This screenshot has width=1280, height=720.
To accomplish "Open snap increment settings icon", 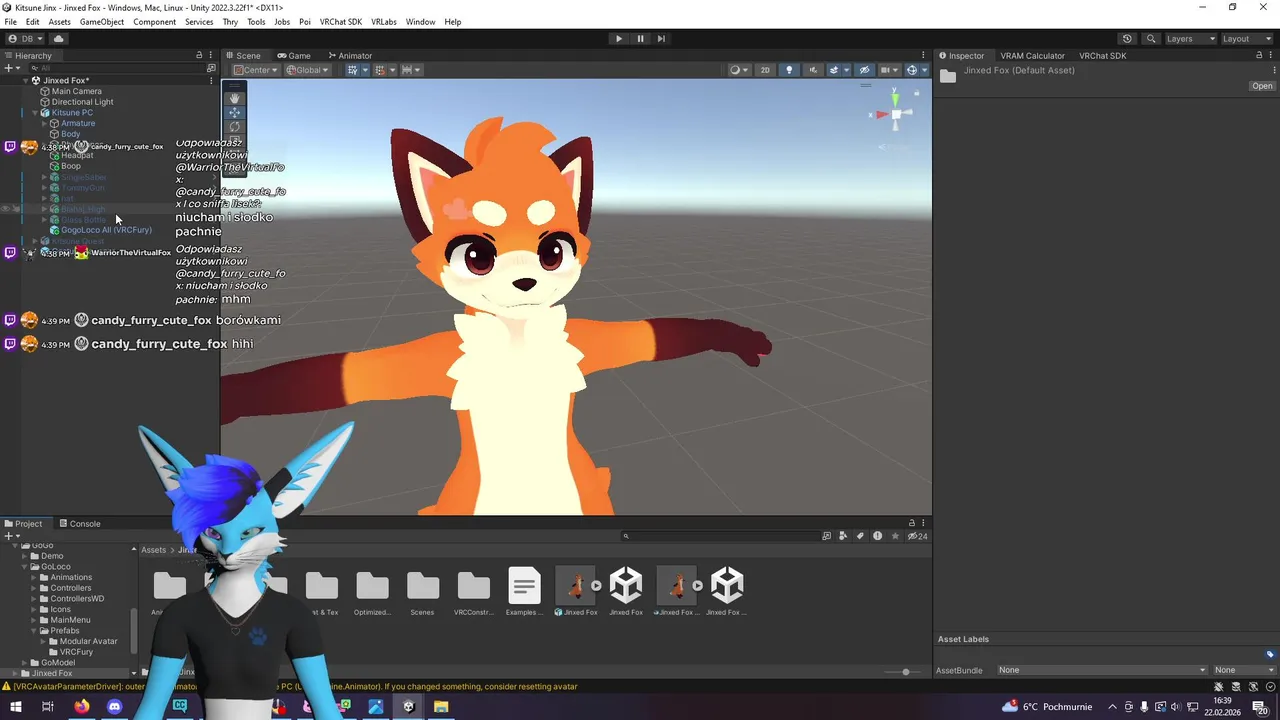I will [412, 70].
